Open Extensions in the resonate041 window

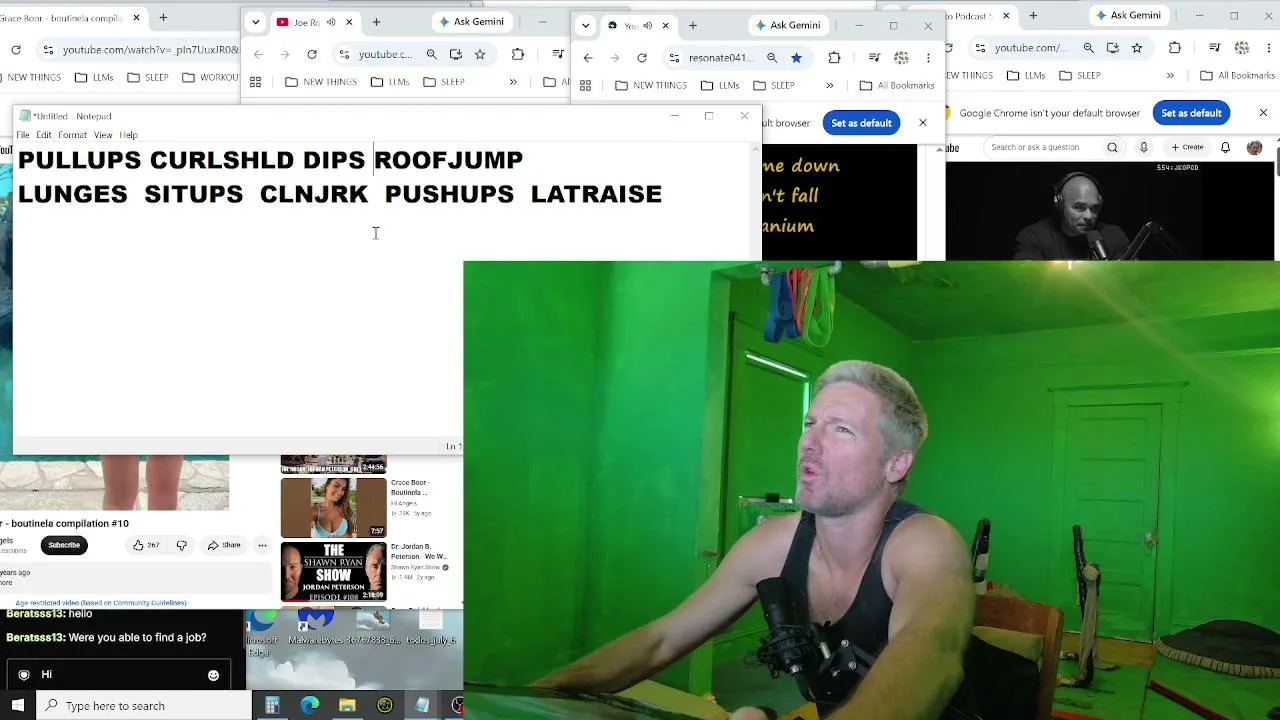click(834, 58)
